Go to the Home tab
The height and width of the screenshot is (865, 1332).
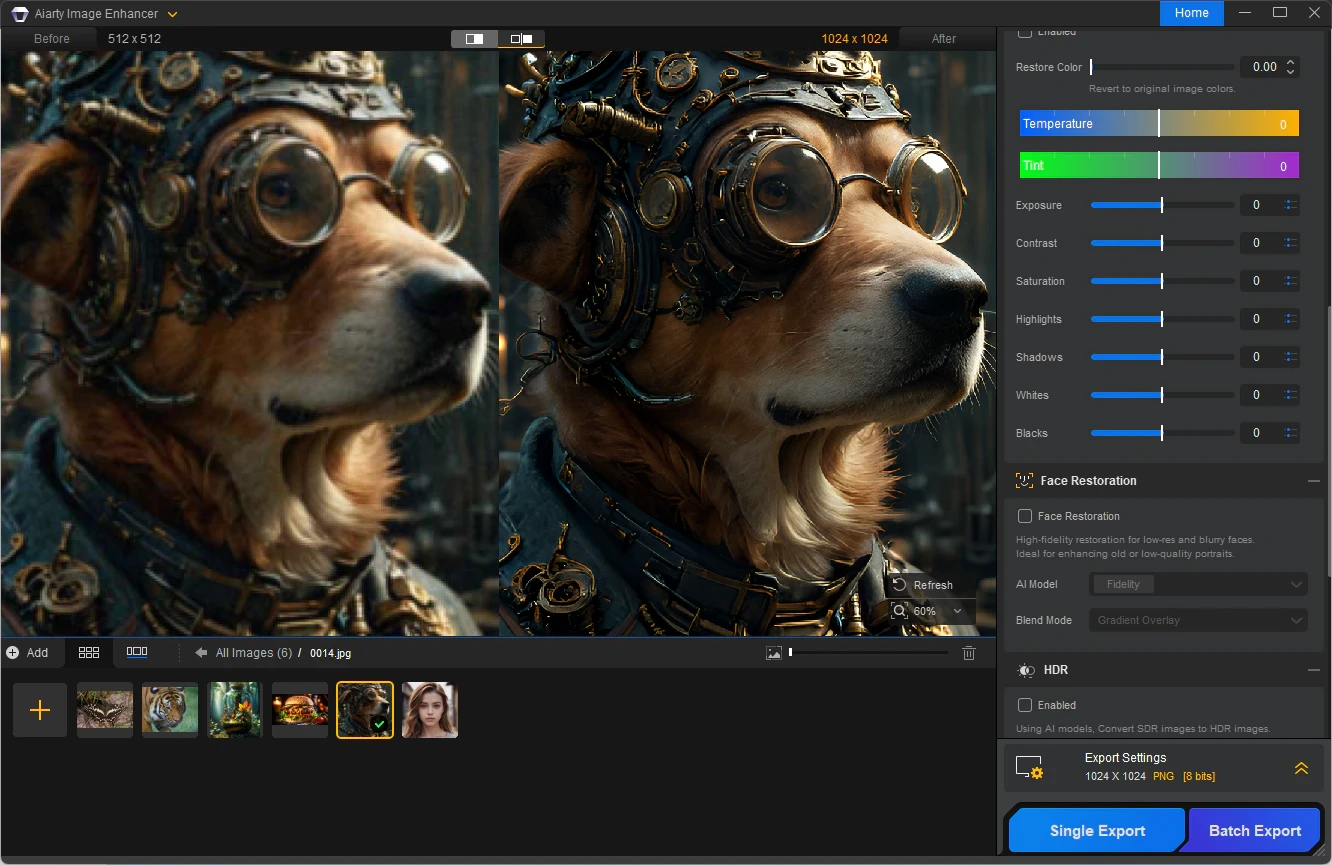[1191, 13]
